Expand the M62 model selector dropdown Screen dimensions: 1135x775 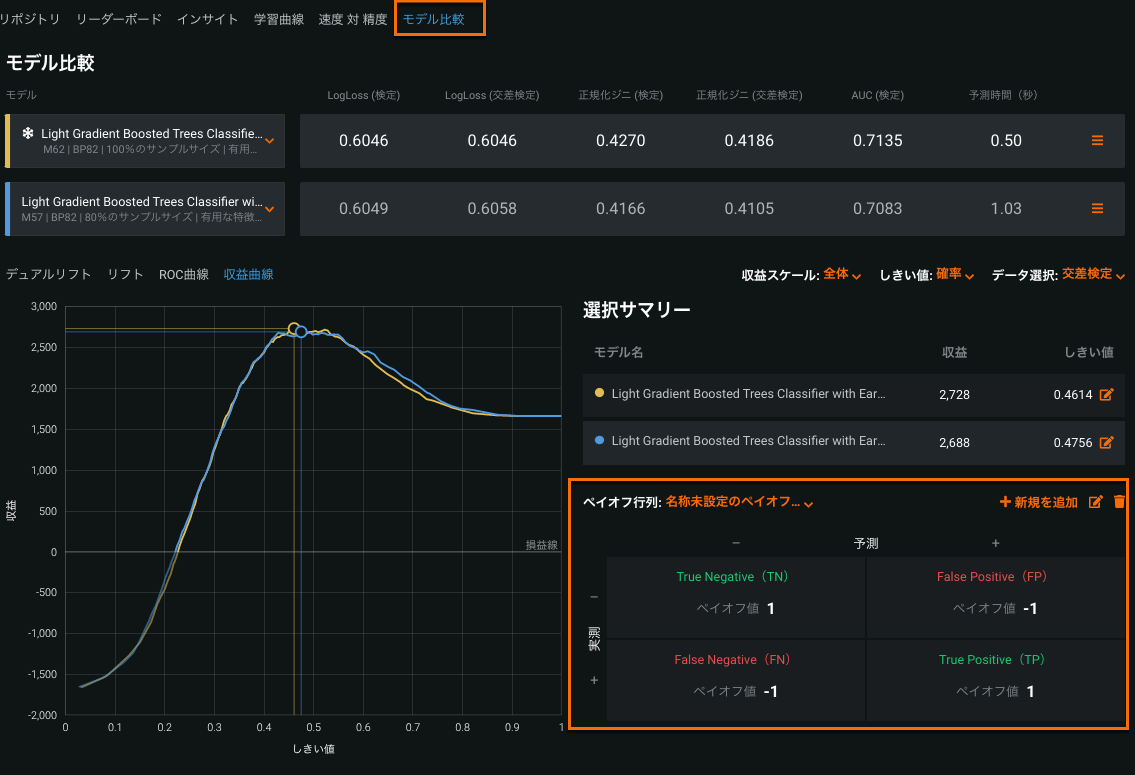pos(269,141)
